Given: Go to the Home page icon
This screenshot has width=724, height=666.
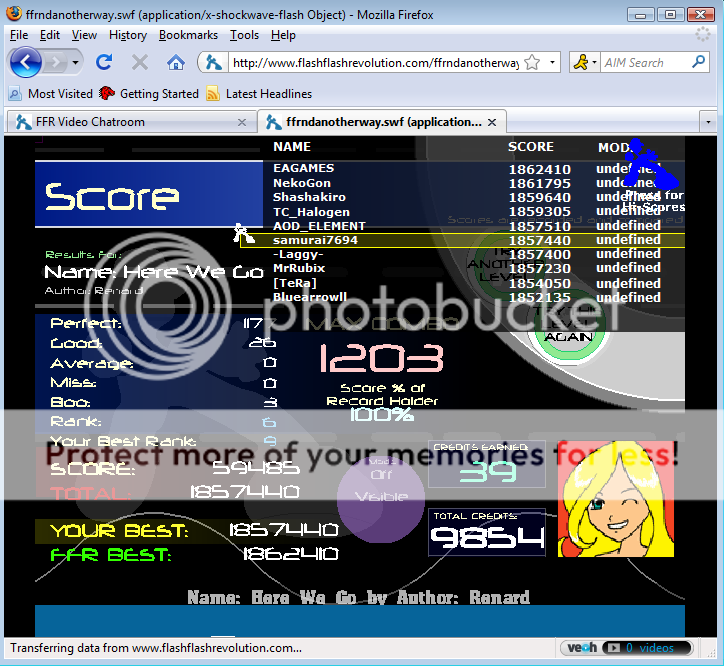Looking at the screenshot, I should pyautogui.click(x=176, y=62).
